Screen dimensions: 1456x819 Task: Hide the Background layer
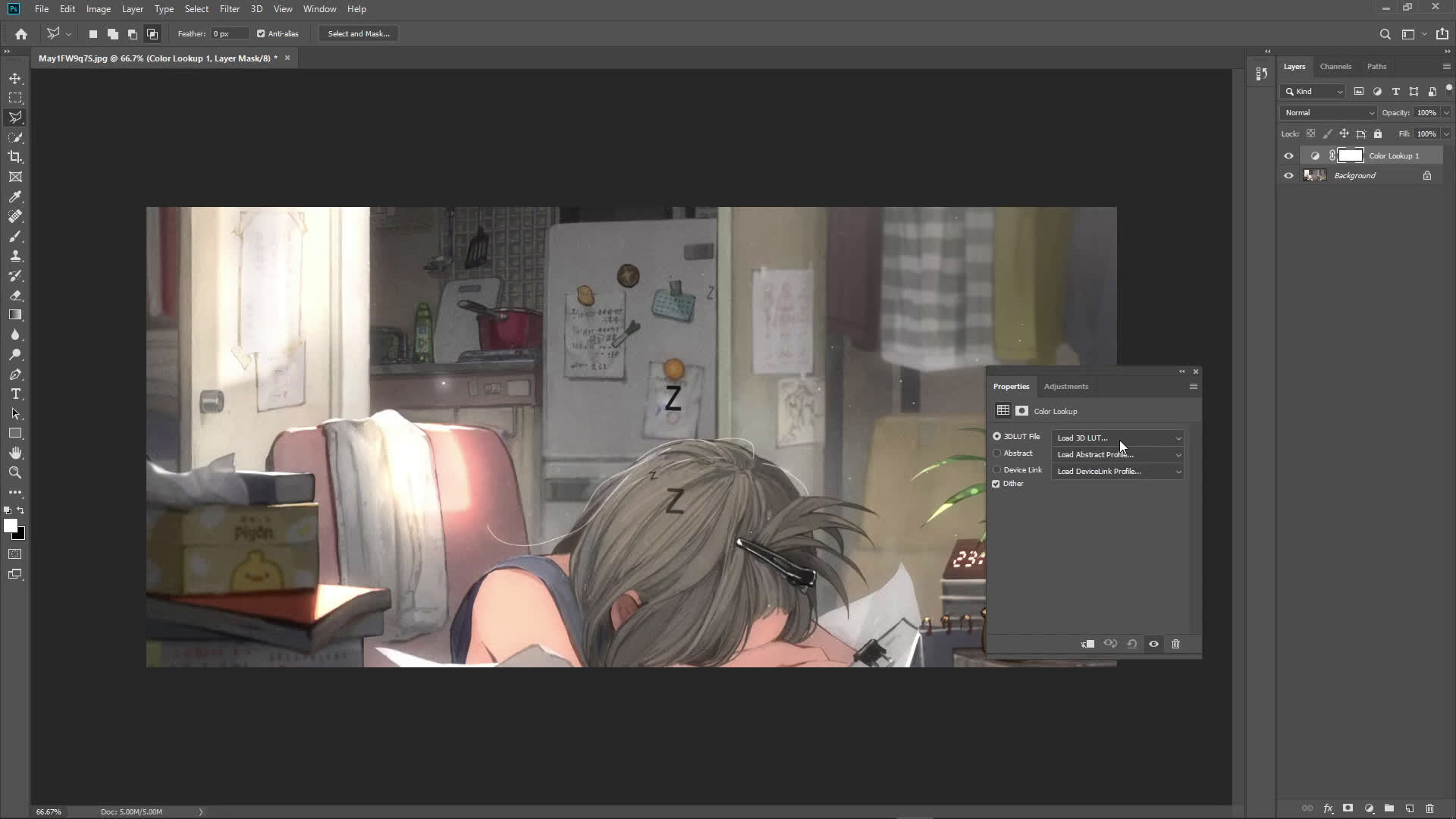(x=1288, y=175)
